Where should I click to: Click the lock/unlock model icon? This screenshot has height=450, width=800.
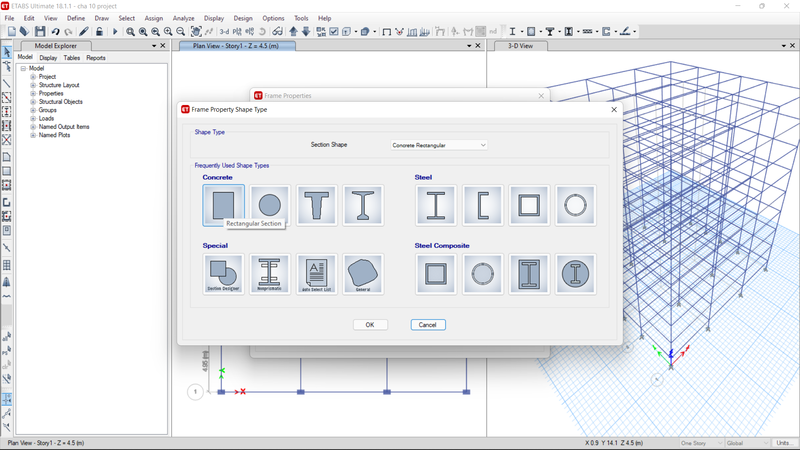tap(99, 32)
